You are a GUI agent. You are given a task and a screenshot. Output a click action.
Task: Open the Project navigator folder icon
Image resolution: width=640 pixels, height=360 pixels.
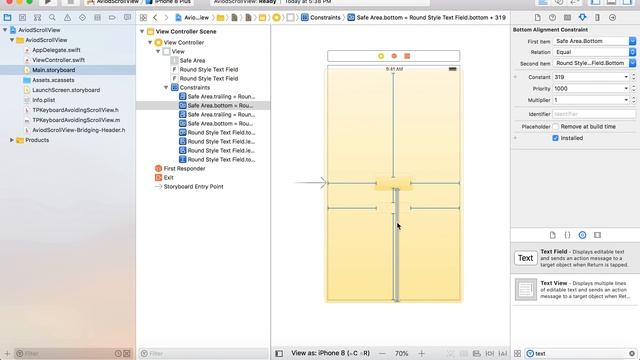(x=7, y=18)
